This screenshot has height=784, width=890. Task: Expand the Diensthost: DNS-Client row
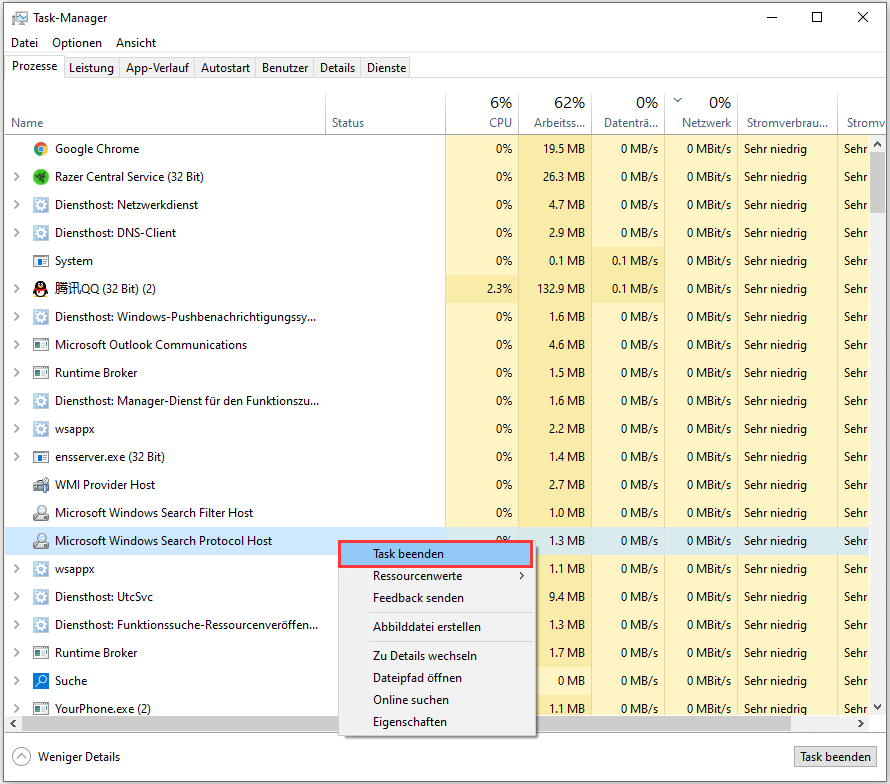[16, 233]
